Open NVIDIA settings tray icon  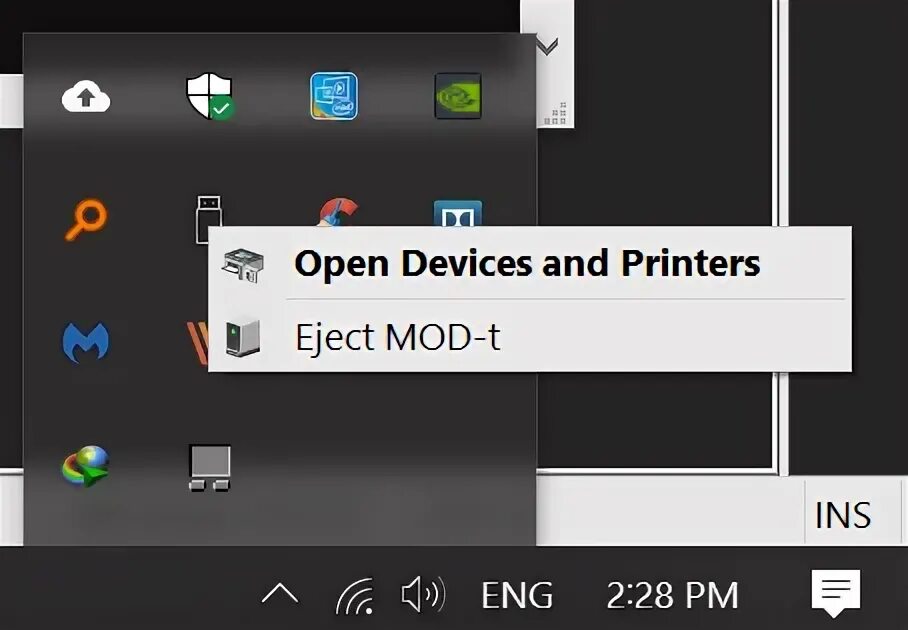click(x=458, y=96)
